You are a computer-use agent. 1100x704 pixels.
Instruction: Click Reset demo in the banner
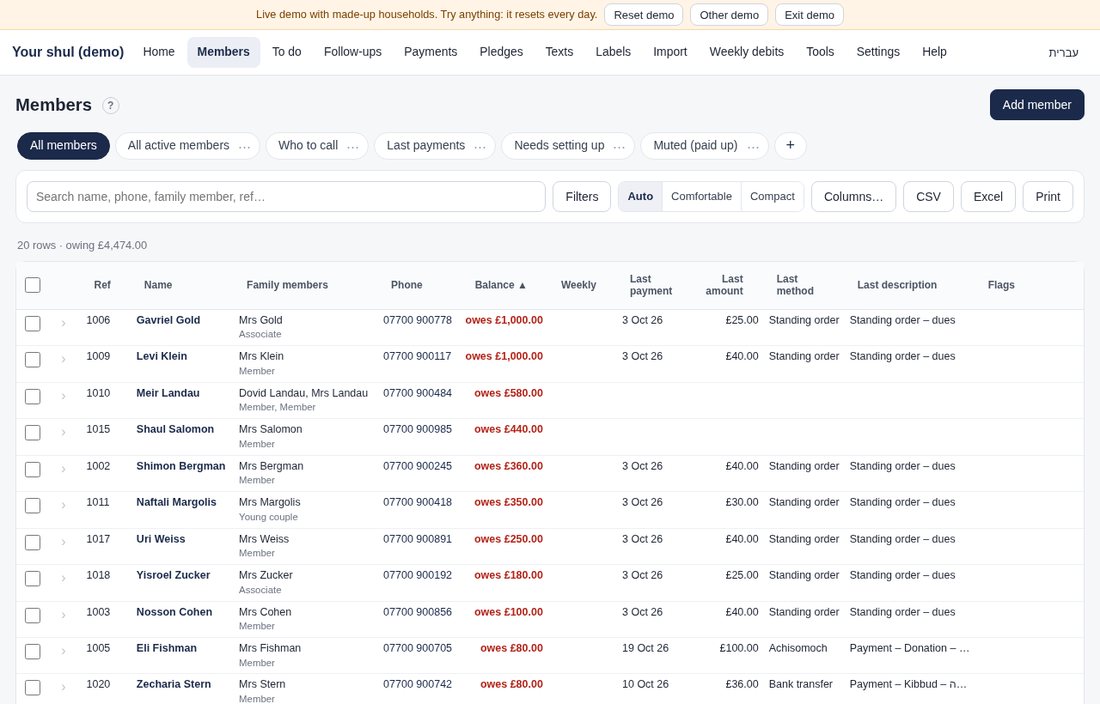[x=643, y=15]
